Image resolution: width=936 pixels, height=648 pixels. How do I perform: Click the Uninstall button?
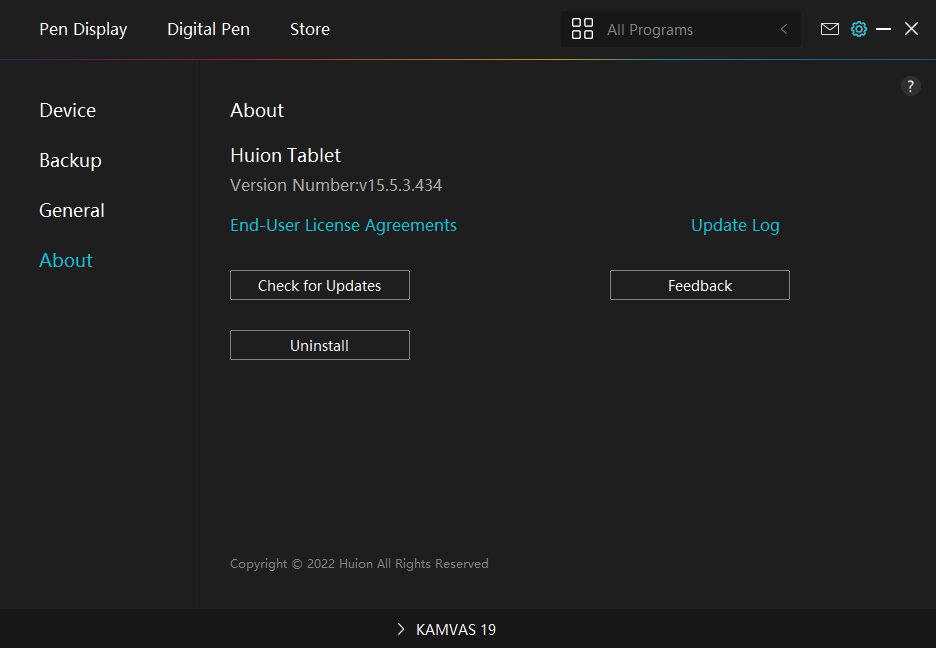click(320, 345)
